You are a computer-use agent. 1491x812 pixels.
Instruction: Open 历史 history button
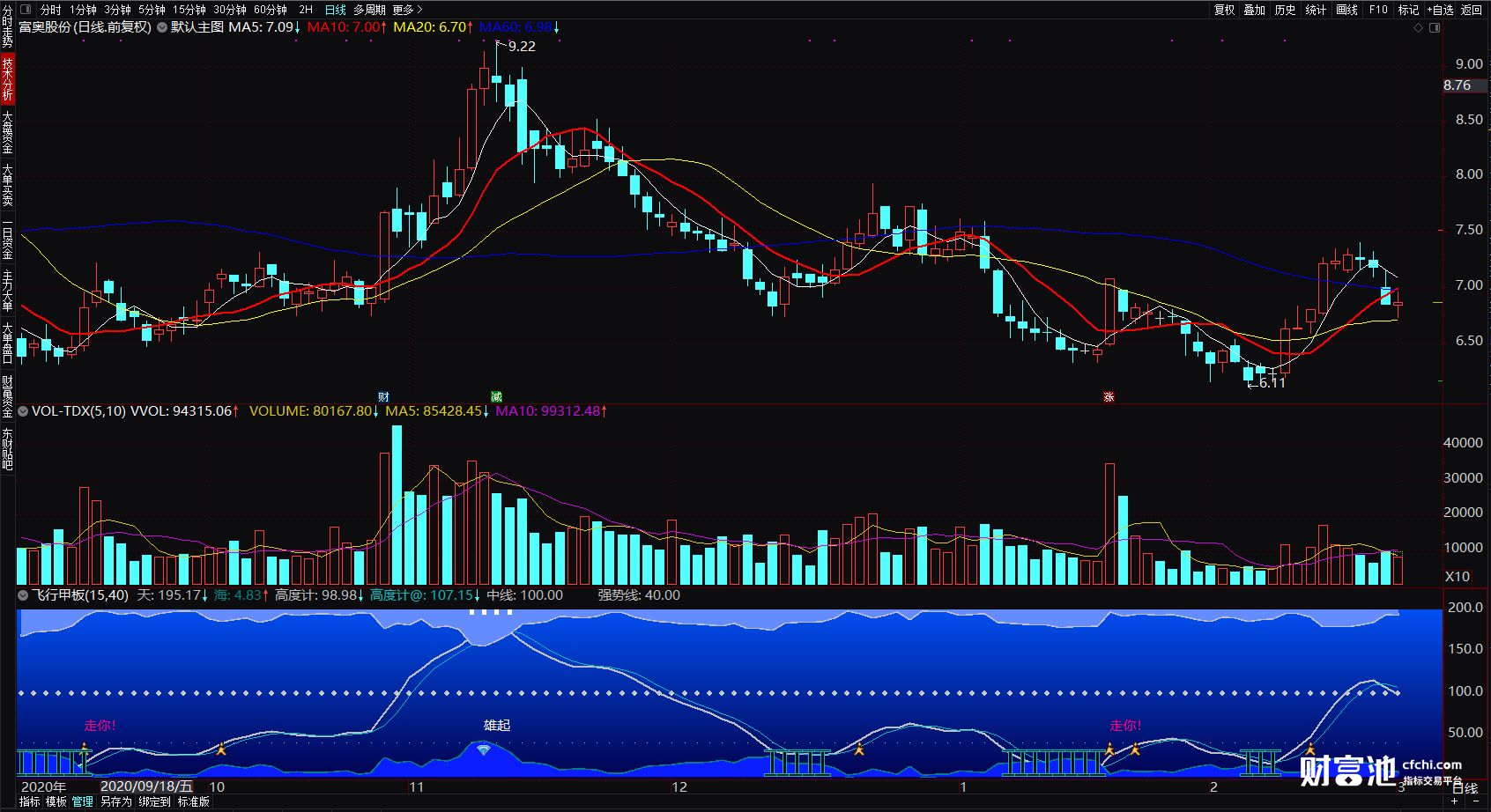(x=1286, y=10)
